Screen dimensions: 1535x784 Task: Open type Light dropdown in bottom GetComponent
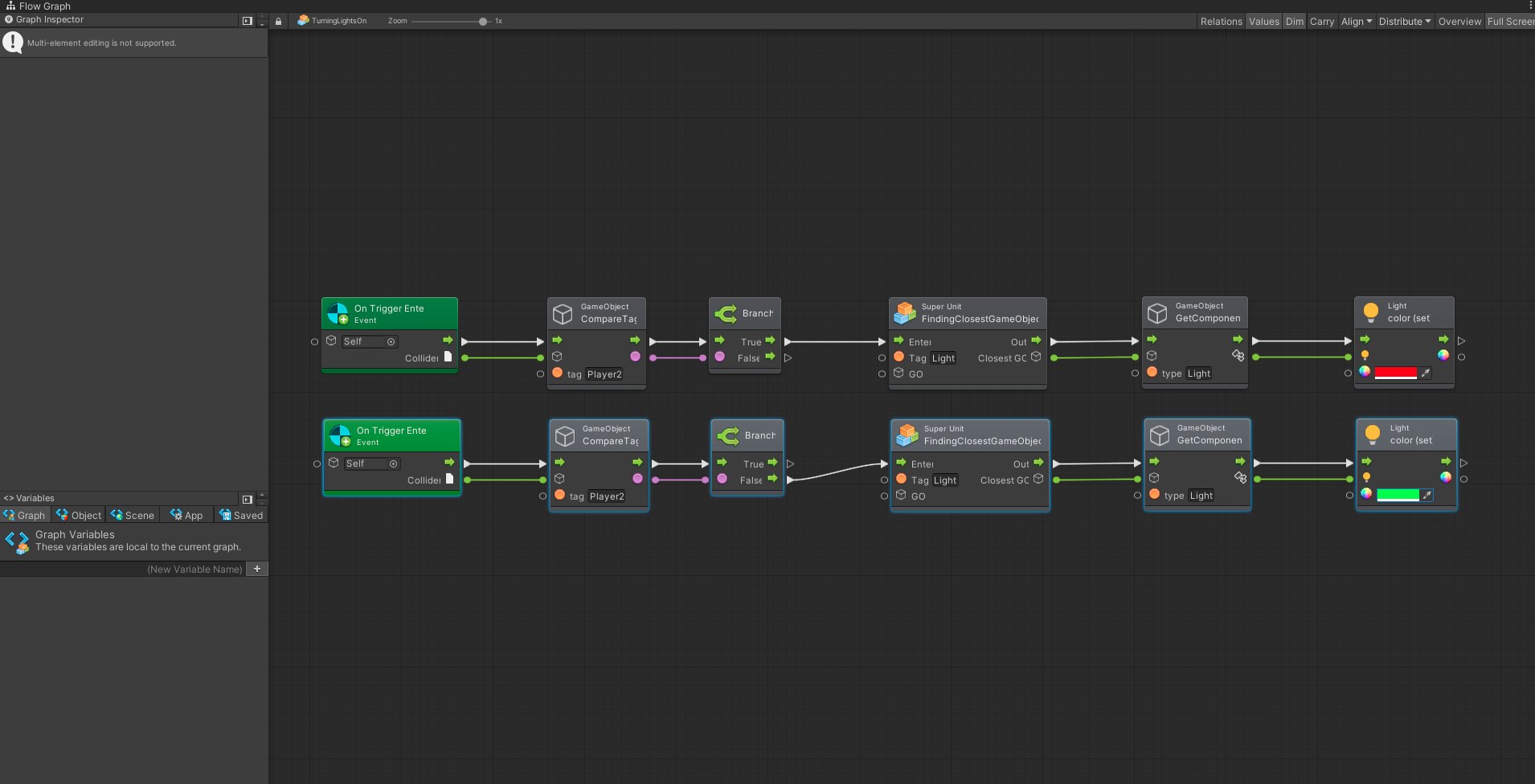(x=1201, y=495)
